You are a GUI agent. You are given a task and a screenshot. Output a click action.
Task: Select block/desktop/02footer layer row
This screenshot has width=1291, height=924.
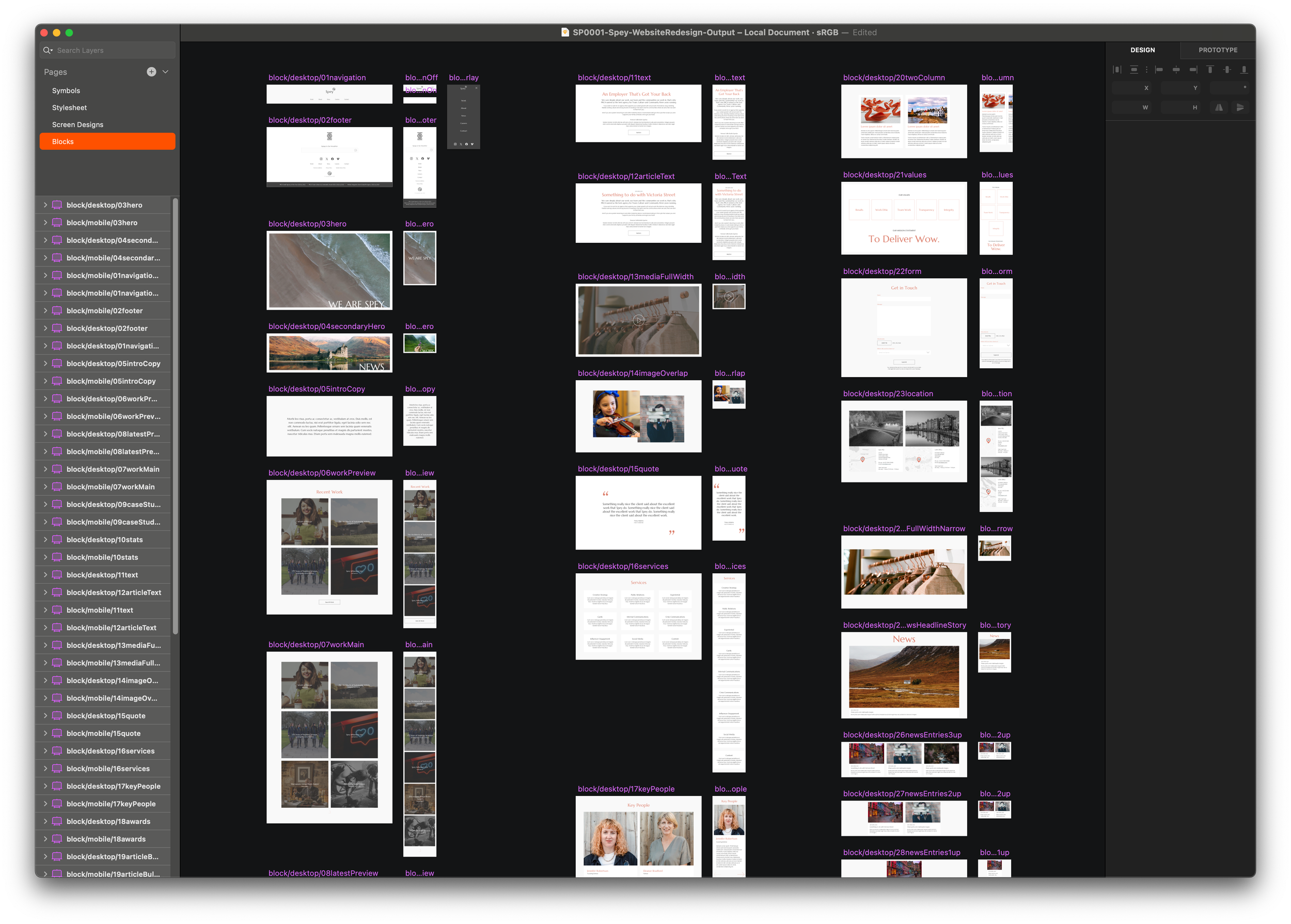coord(103,328)
